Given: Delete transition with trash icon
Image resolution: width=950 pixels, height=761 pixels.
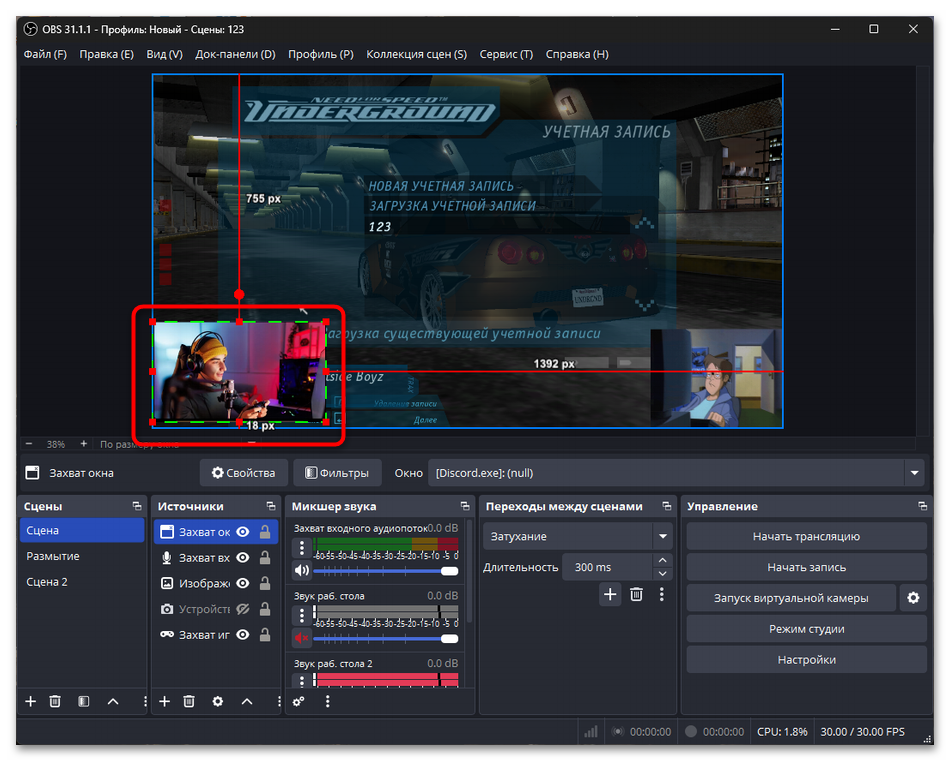Looking at the screenshot, I should [x=636, y=594].
